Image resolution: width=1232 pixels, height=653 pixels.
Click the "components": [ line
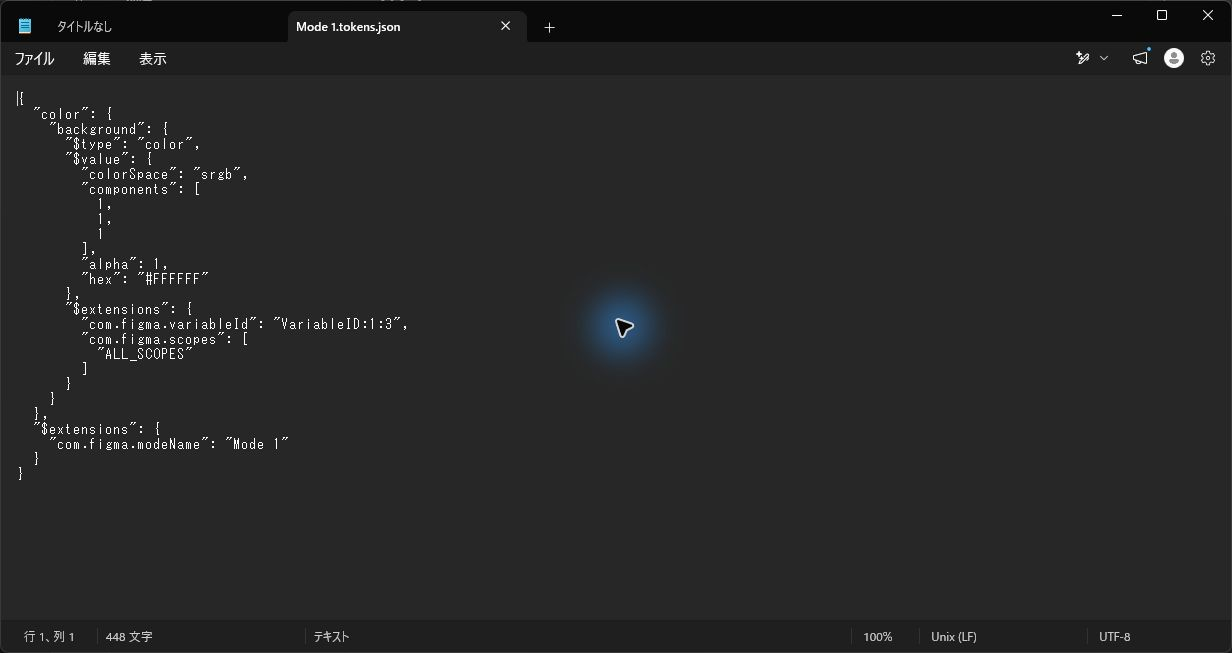[141, 189]
